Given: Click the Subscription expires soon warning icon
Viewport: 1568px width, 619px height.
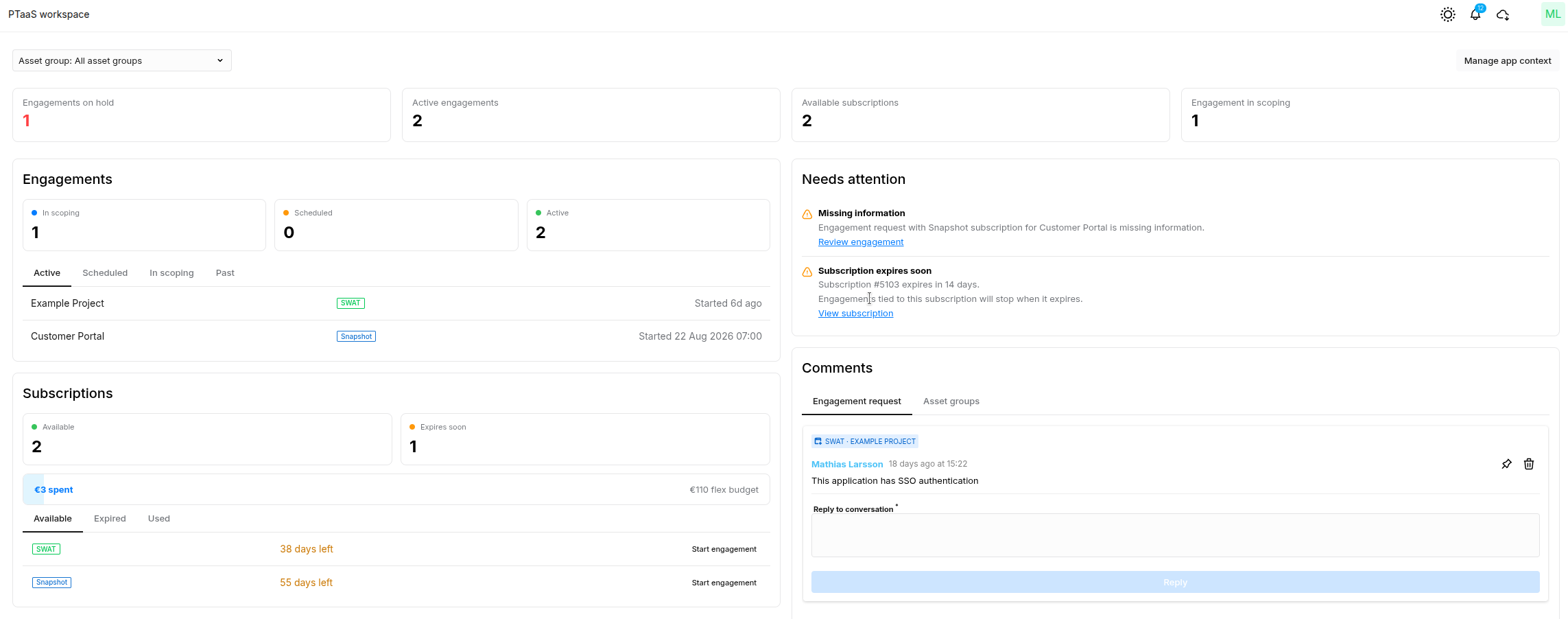Looking at the screenshot, I should click(x=807, y=272).
